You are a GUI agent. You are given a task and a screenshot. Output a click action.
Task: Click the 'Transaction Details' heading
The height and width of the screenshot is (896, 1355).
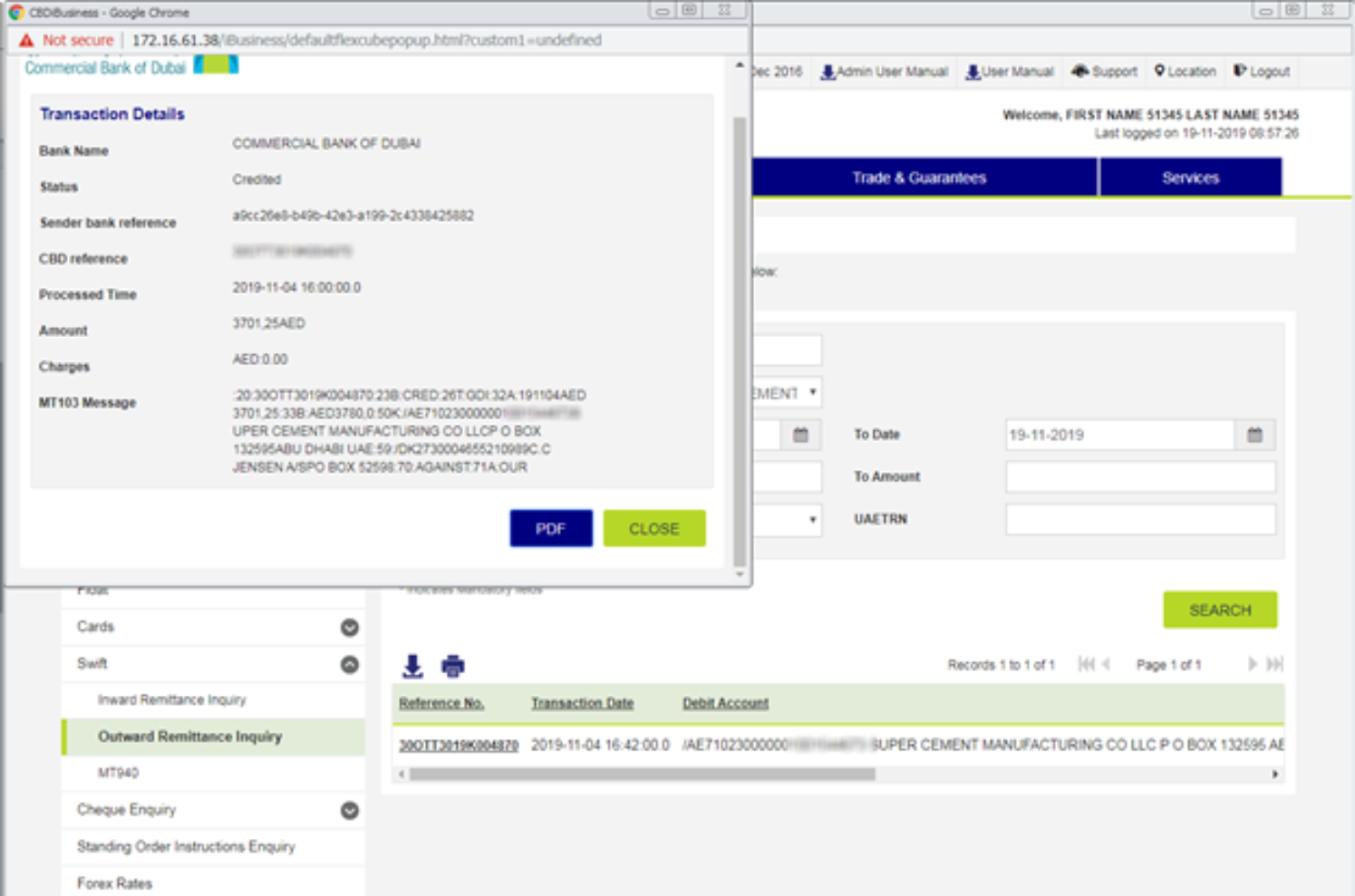(111, 114)
